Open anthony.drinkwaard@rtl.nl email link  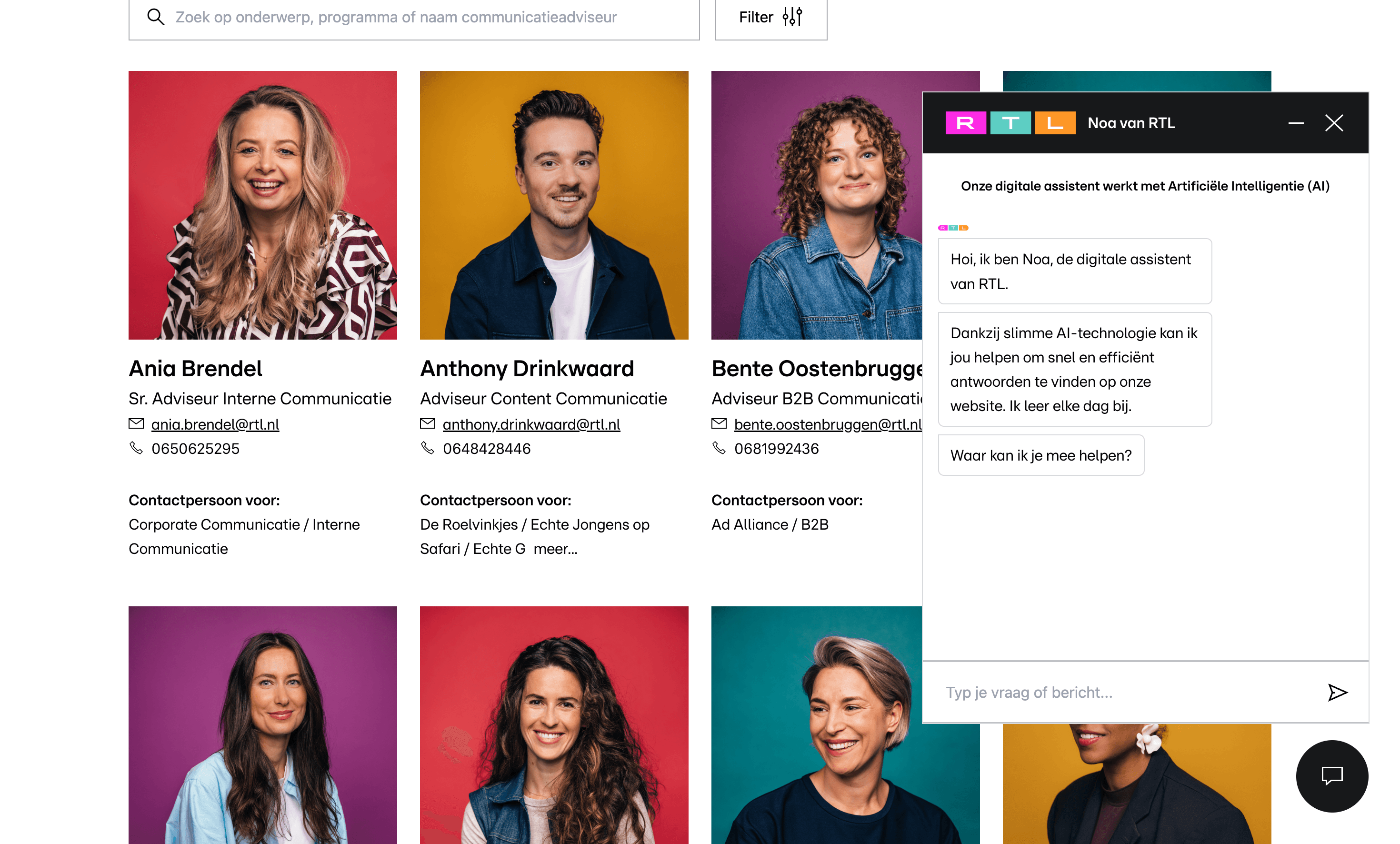[x=531, y=424]
